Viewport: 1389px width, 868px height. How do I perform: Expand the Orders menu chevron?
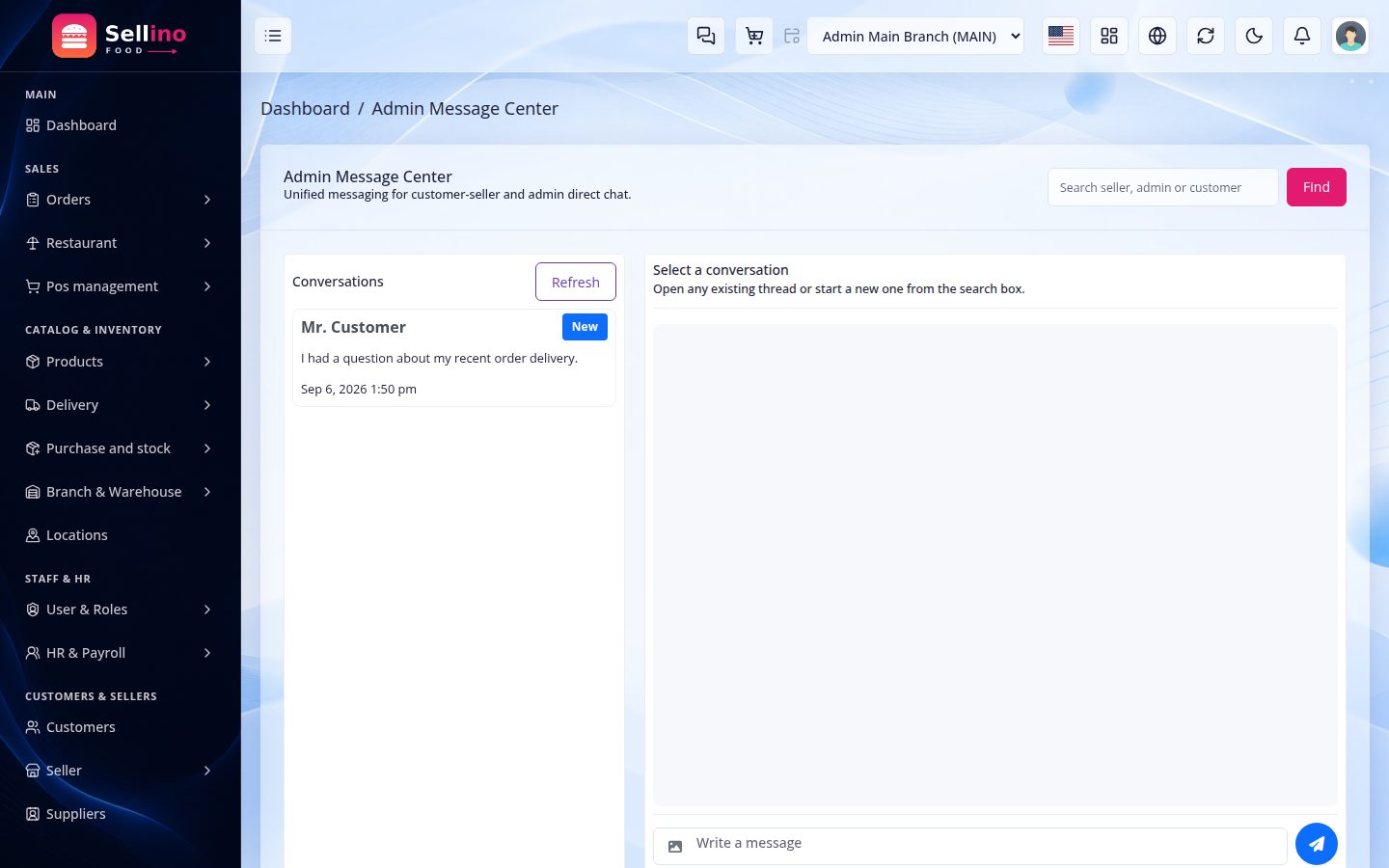207,200
